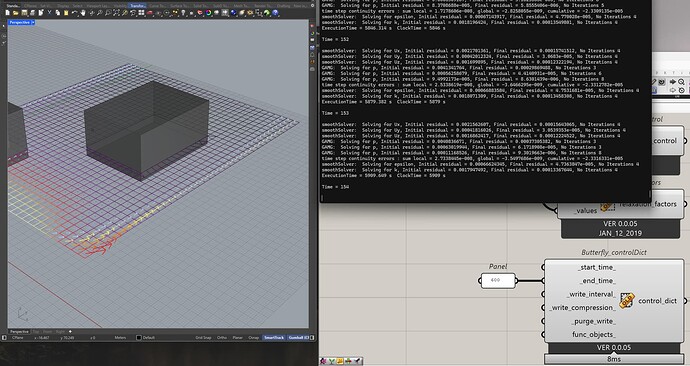
Task: Click the control_dict output label
Action: (657, 301)
